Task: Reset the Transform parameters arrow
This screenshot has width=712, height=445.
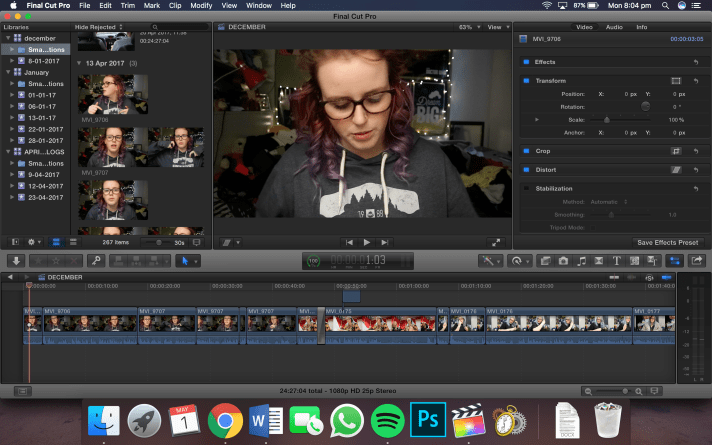Action: tap(696, 80)
